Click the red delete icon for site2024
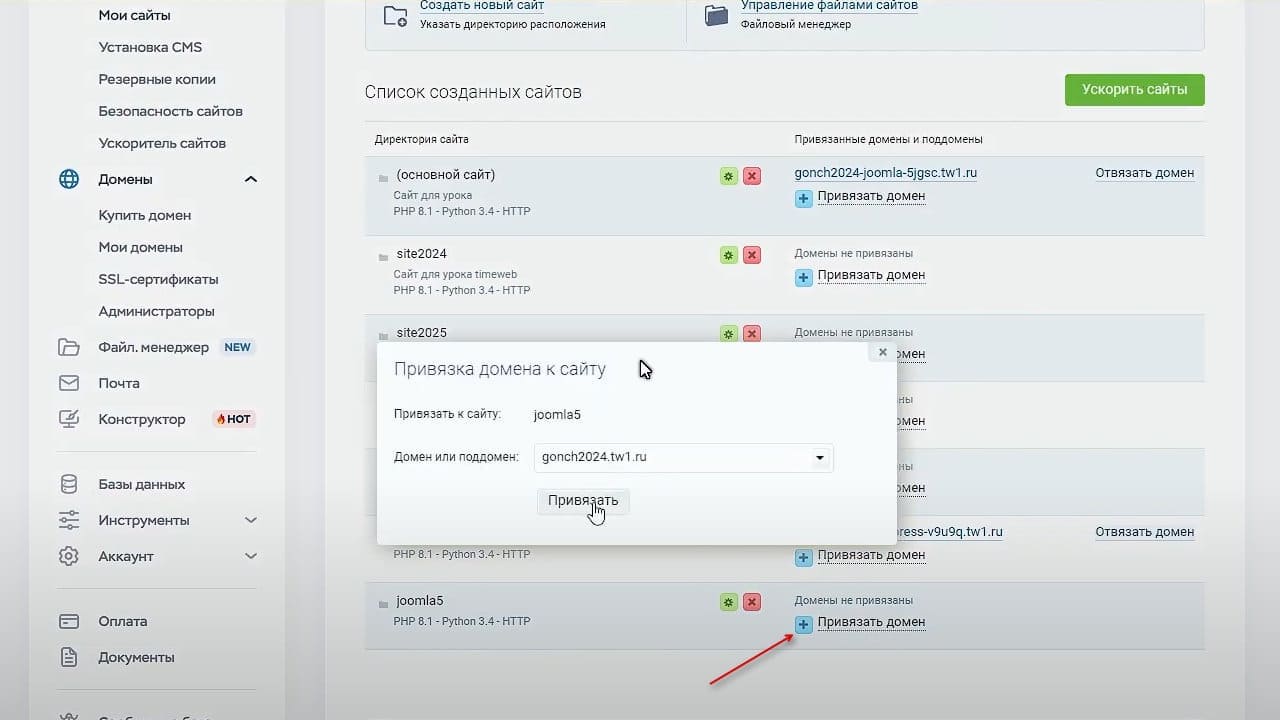1280x720 pixels. pos(752,255)
